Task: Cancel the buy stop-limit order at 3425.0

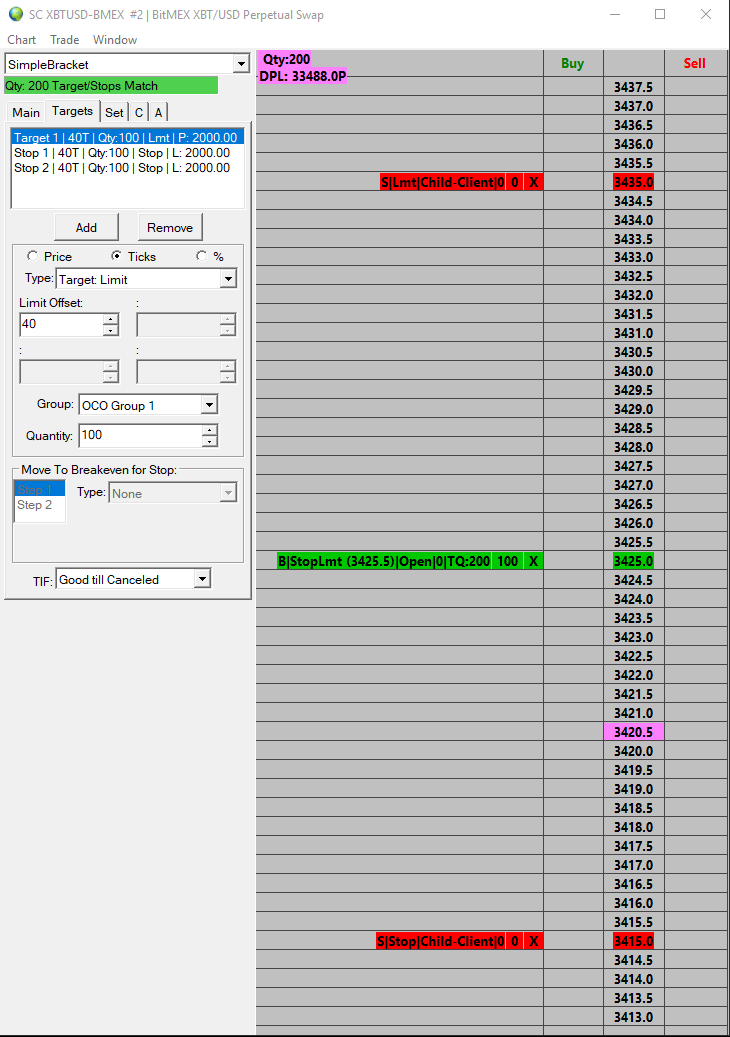Action: pos(534,561)
